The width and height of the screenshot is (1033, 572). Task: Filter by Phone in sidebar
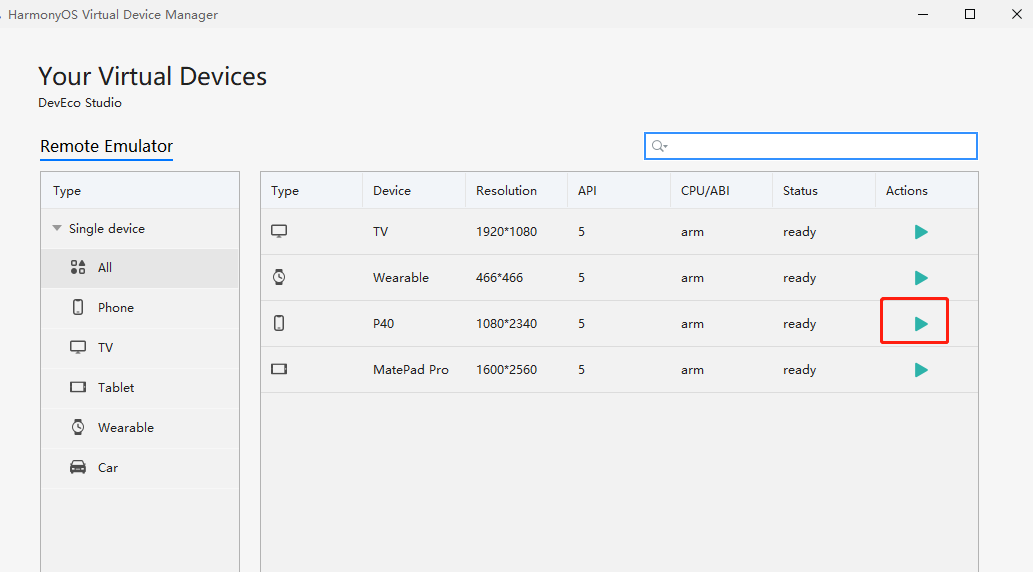click(140, 308)
